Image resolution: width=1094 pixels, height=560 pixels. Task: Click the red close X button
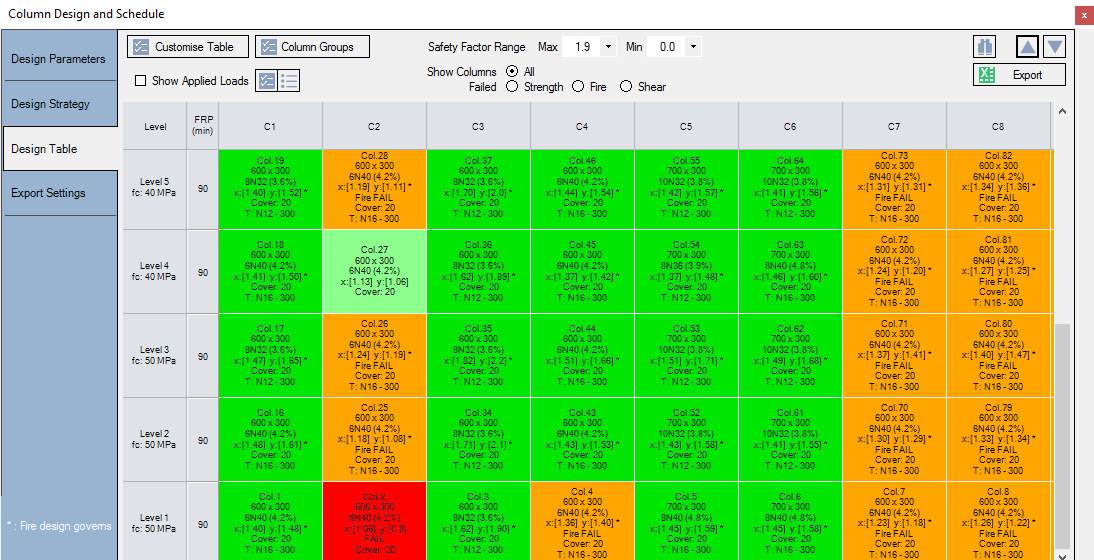click(1083, 15)
